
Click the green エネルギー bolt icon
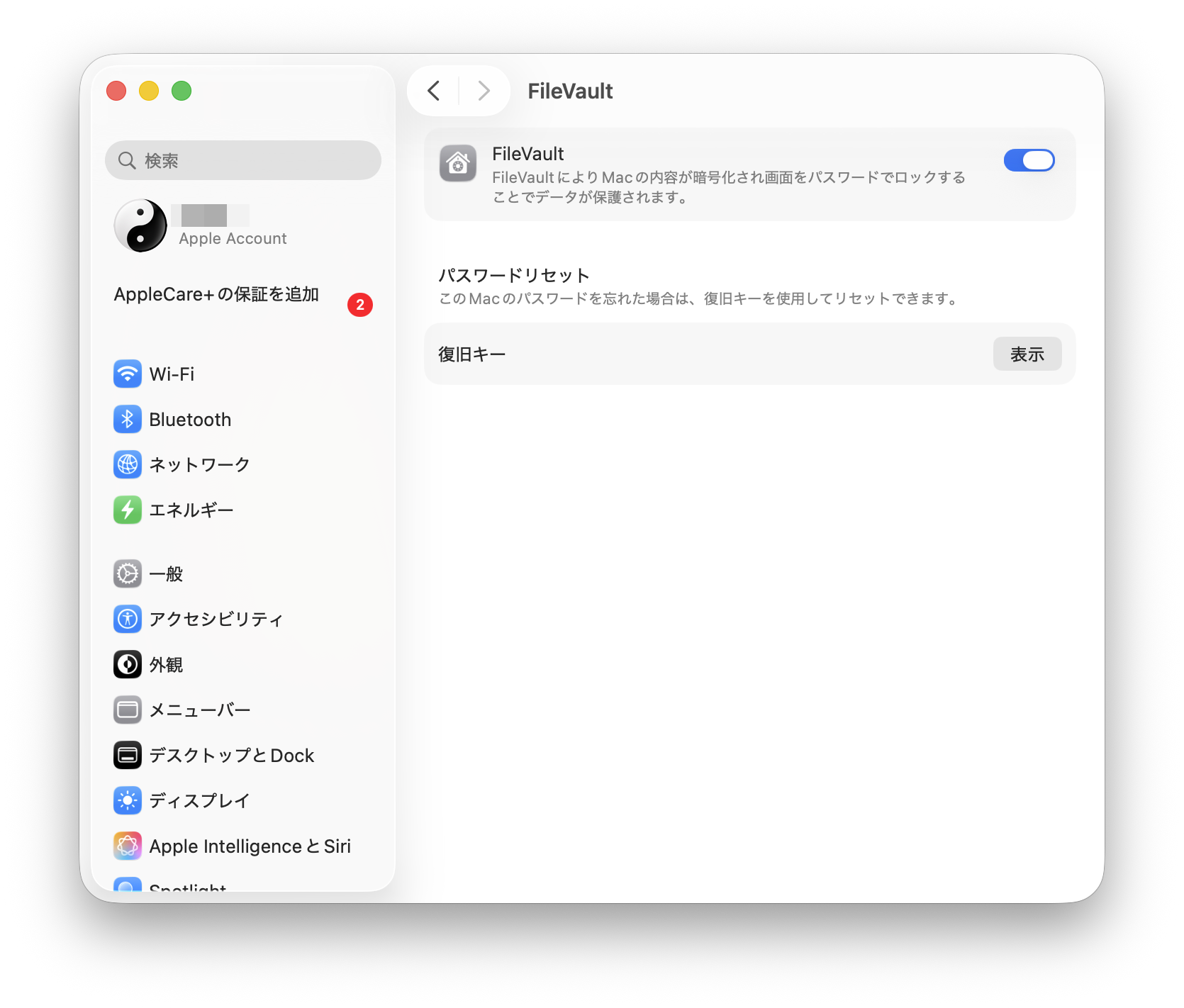pos(128,510)
